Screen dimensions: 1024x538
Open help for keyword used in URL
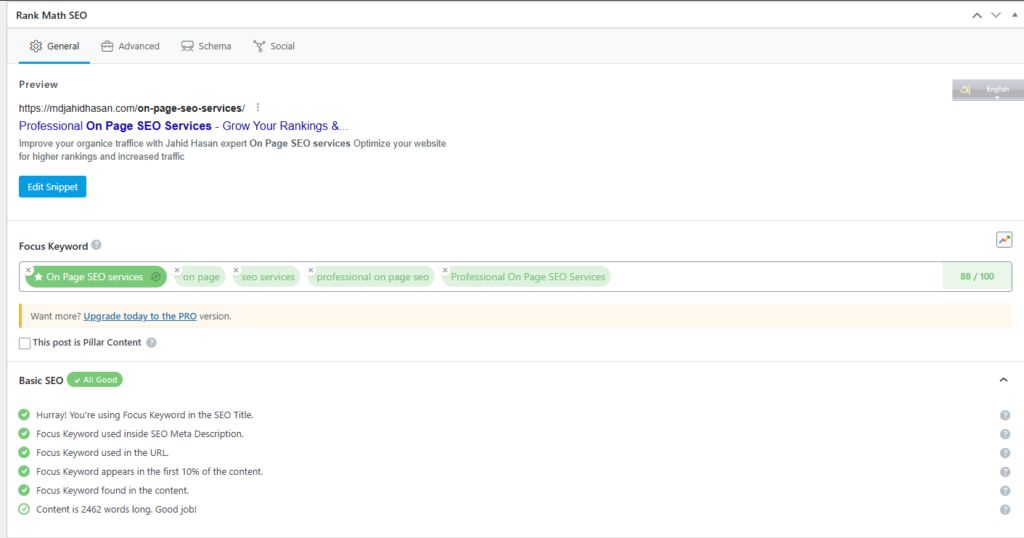[1005, 453]
